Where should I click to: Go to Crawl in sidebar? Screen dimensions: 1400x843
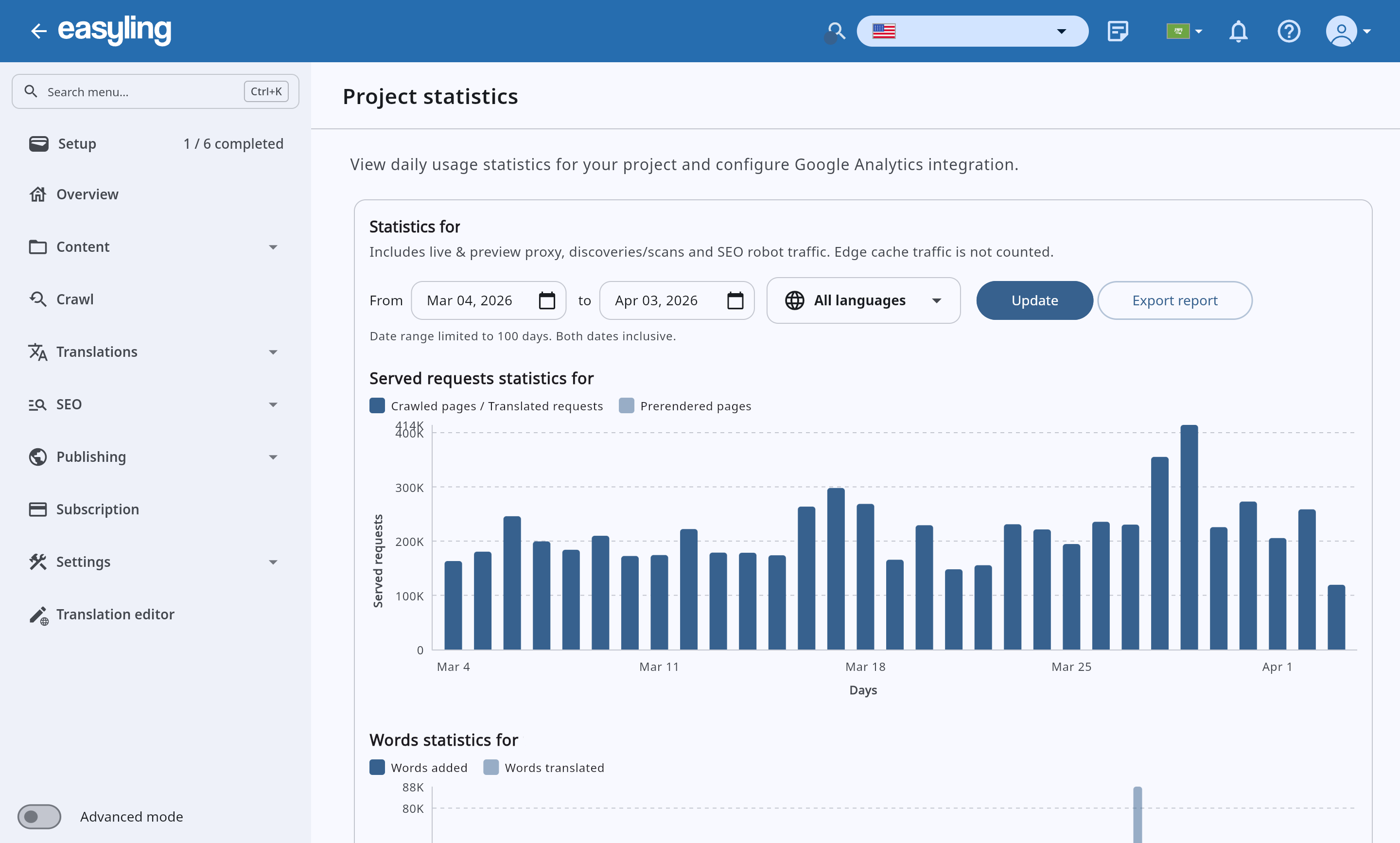pyautogui.click(x=75, y=299)
